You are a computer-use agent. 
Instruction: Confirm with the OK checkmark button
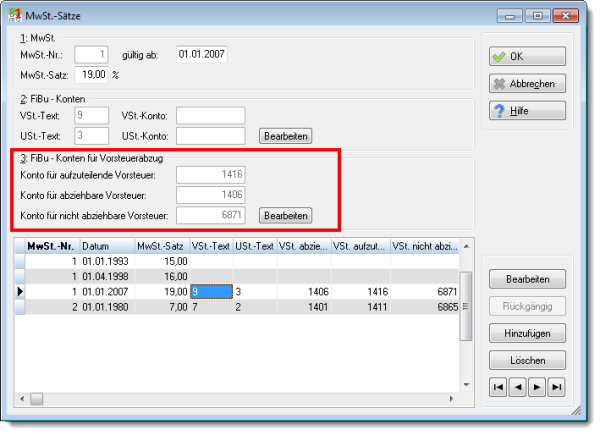tap(527, 56)
